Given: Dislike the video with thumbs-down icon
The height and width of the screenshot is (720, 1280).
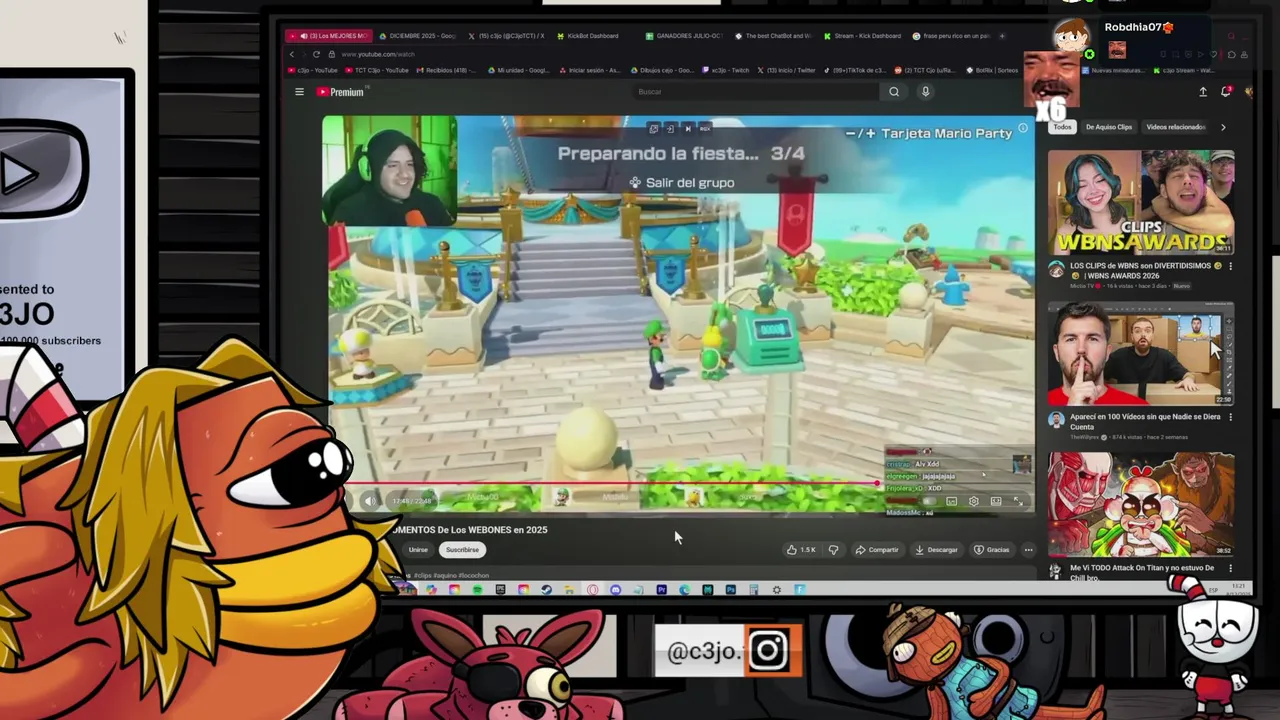Looking at the screenshot, I should pyautogui.click(x=833, y=549).
